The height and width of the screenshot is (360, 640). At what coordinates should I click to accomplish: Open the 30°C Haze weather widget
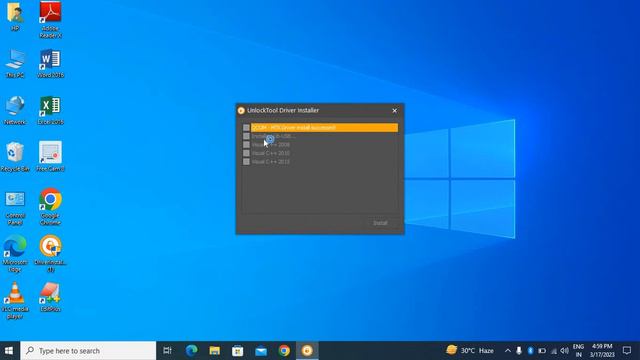point(470,351)
